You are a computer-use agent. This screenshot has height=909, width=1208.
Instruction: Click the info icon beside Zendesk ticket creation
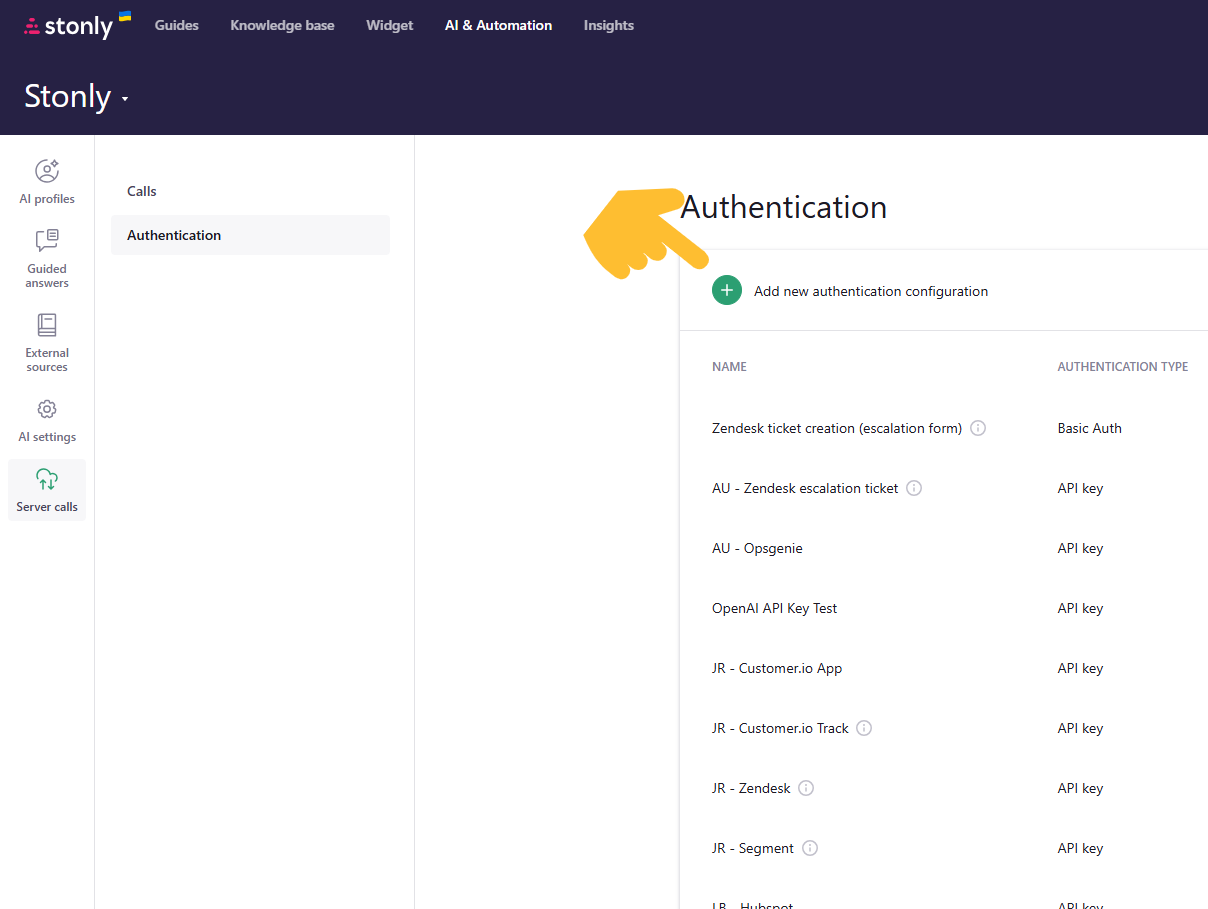coord(978,428)
